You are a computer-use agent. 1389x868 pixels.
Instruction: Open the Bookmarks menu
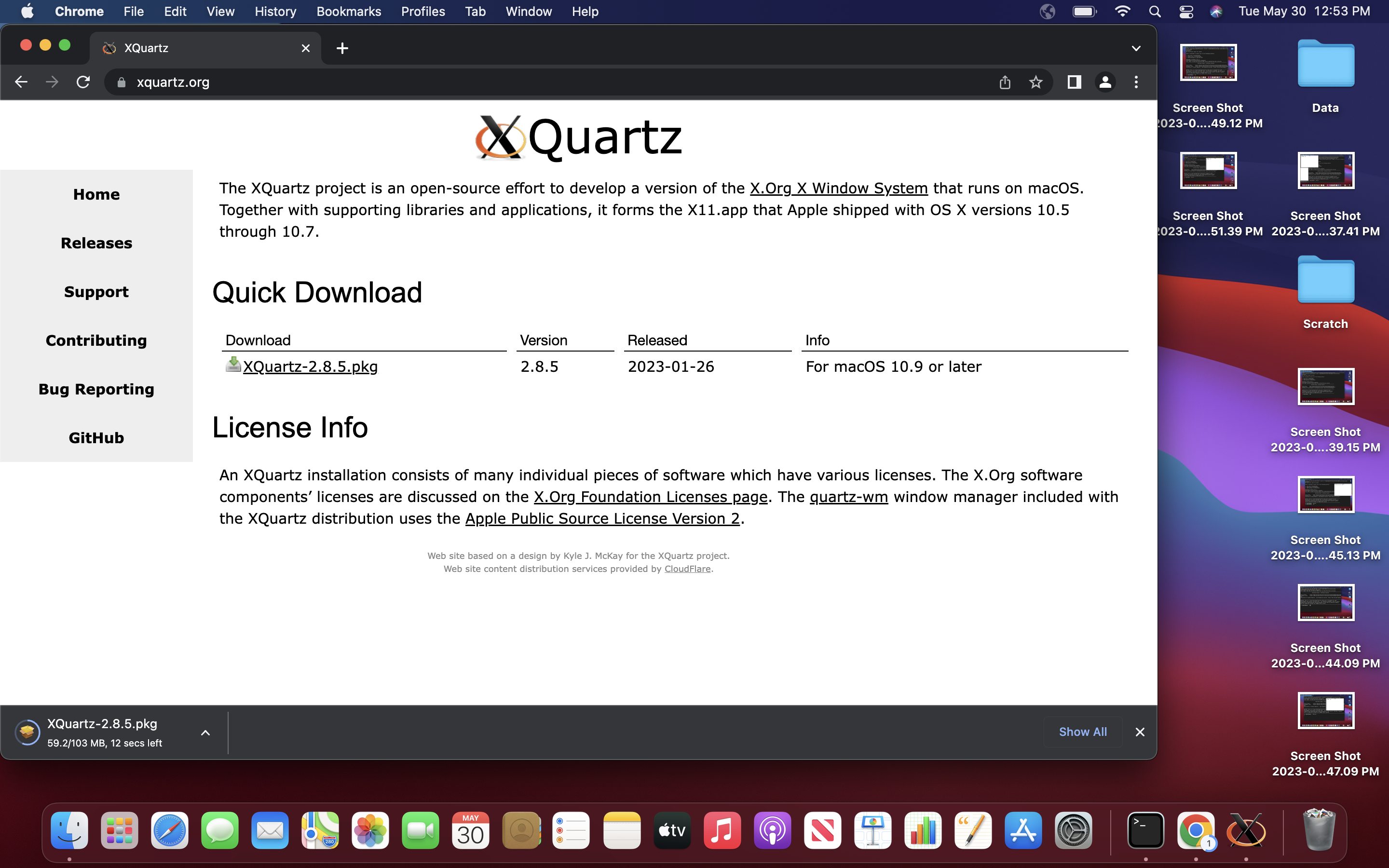click(348, 12)
